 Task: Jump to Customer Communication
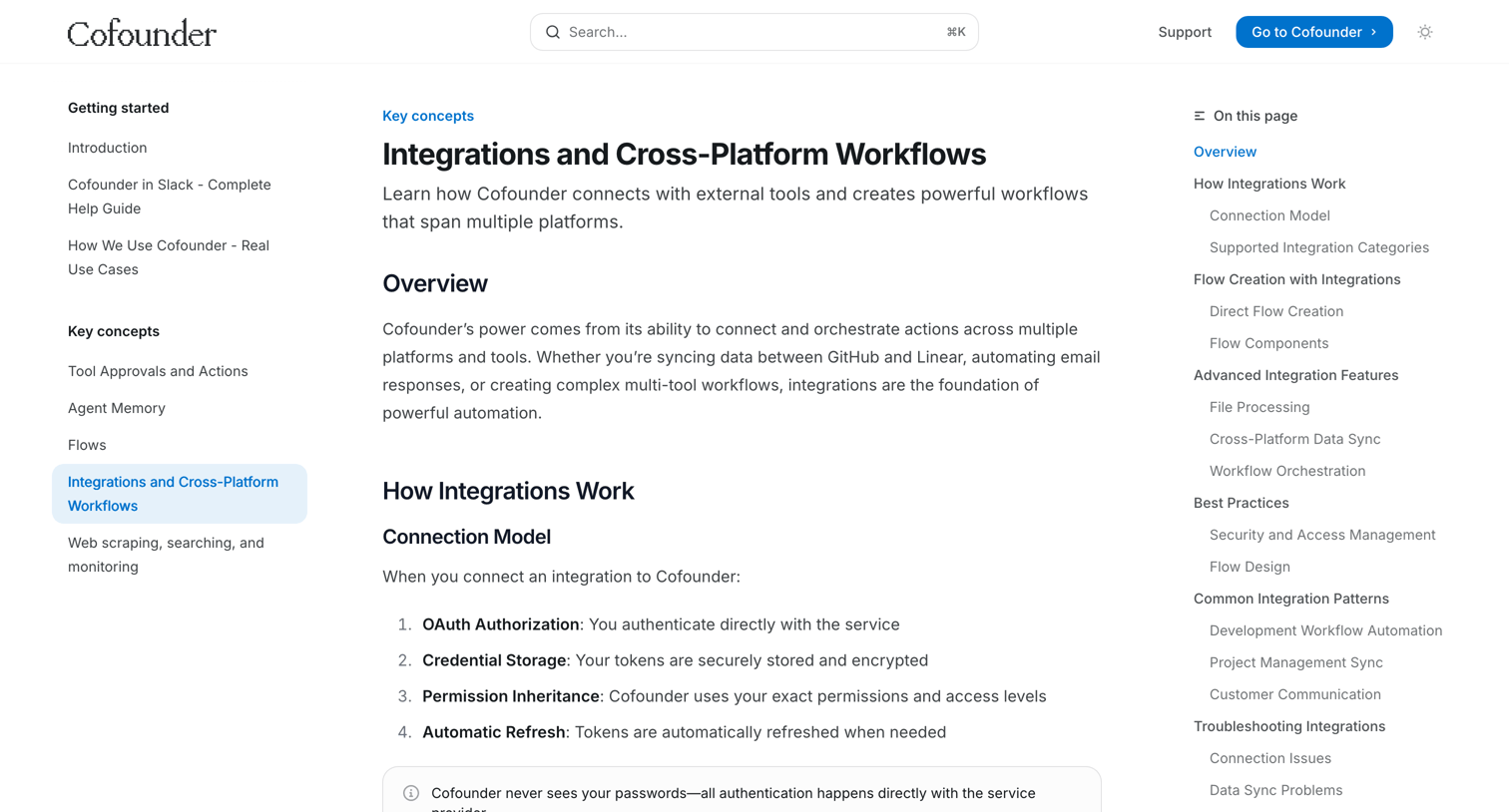(1295, 694)
